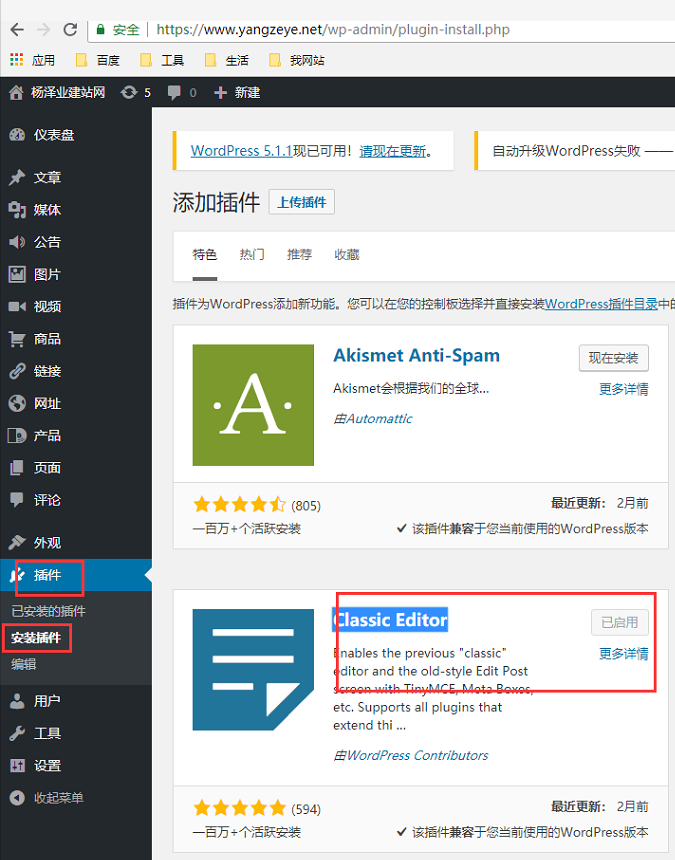Collapse sidebar with 收起菜单
The image size is (675, 860).
76,798
